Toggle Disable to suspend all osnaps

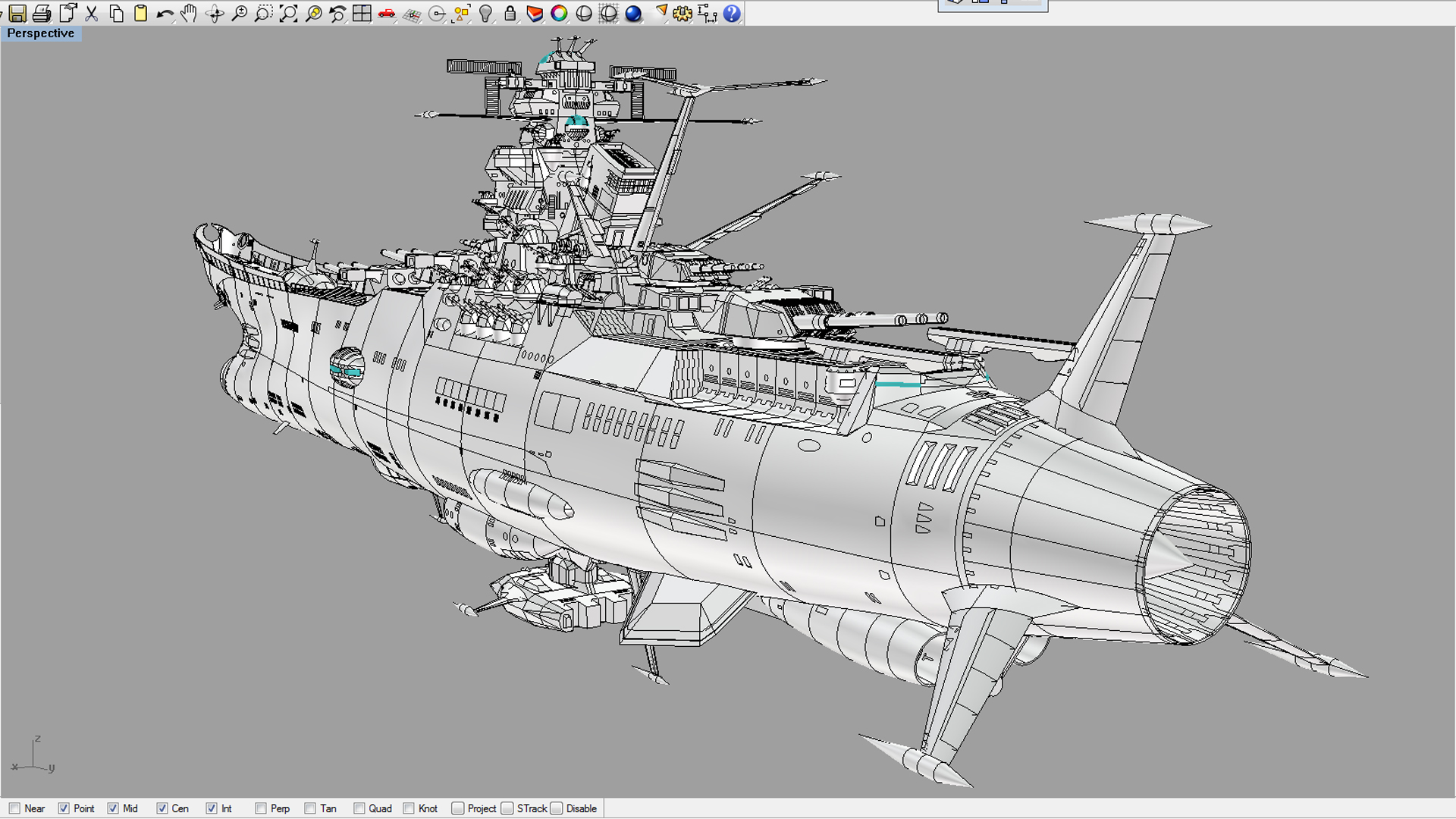(557, 808)
